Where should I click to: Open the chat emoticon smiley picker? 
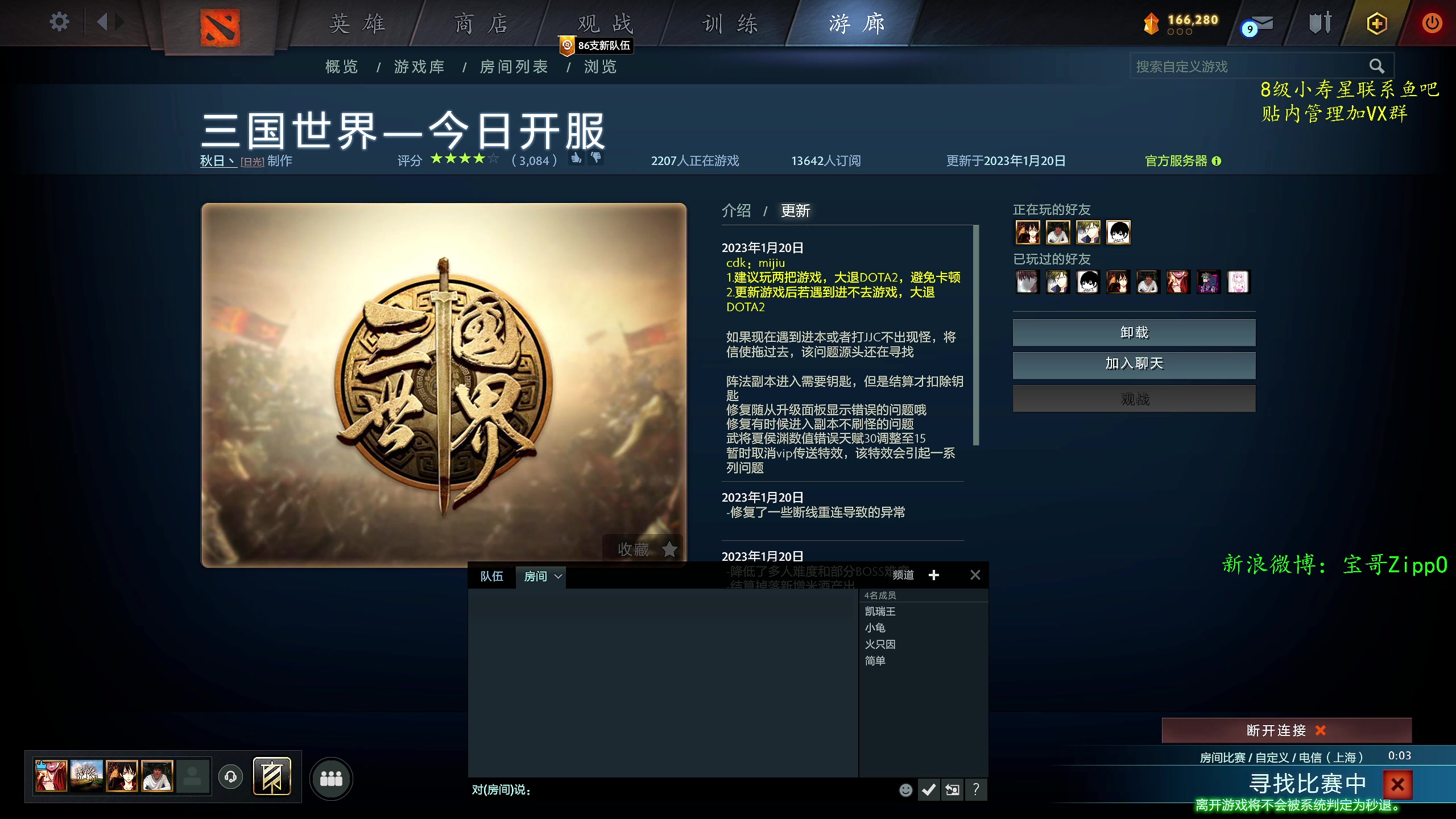pos(905,789)
